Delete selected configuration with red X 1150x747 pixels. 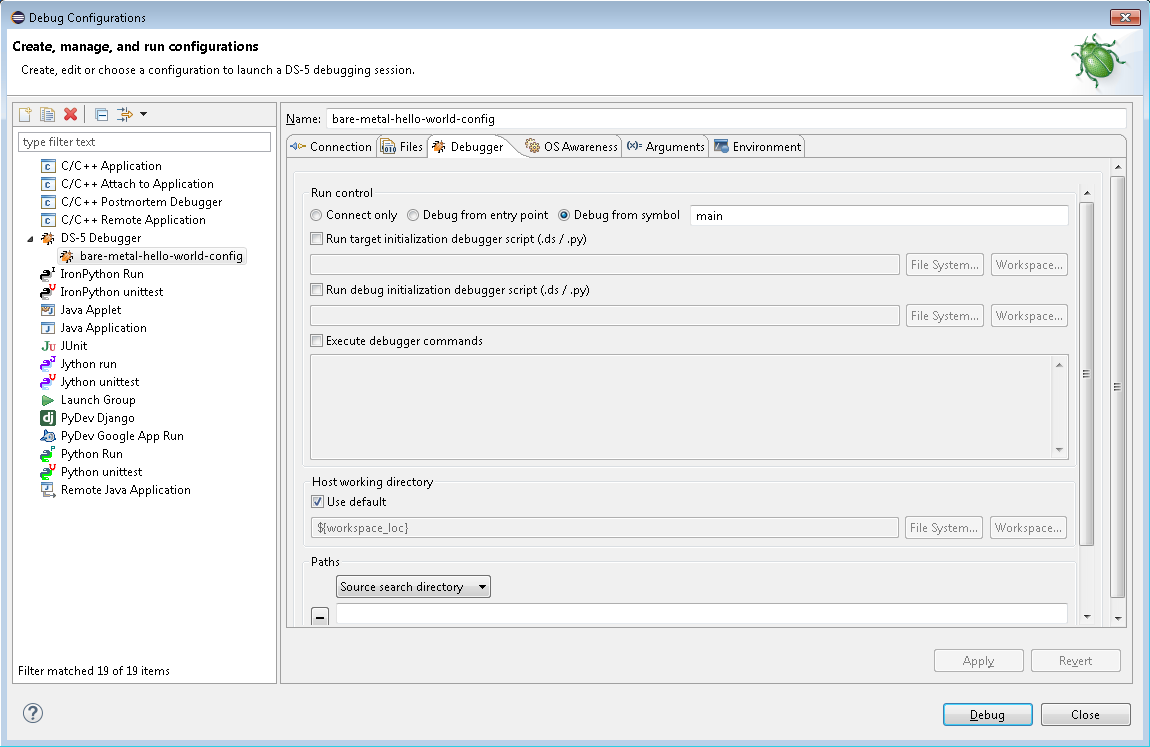(x=70, y=114)
